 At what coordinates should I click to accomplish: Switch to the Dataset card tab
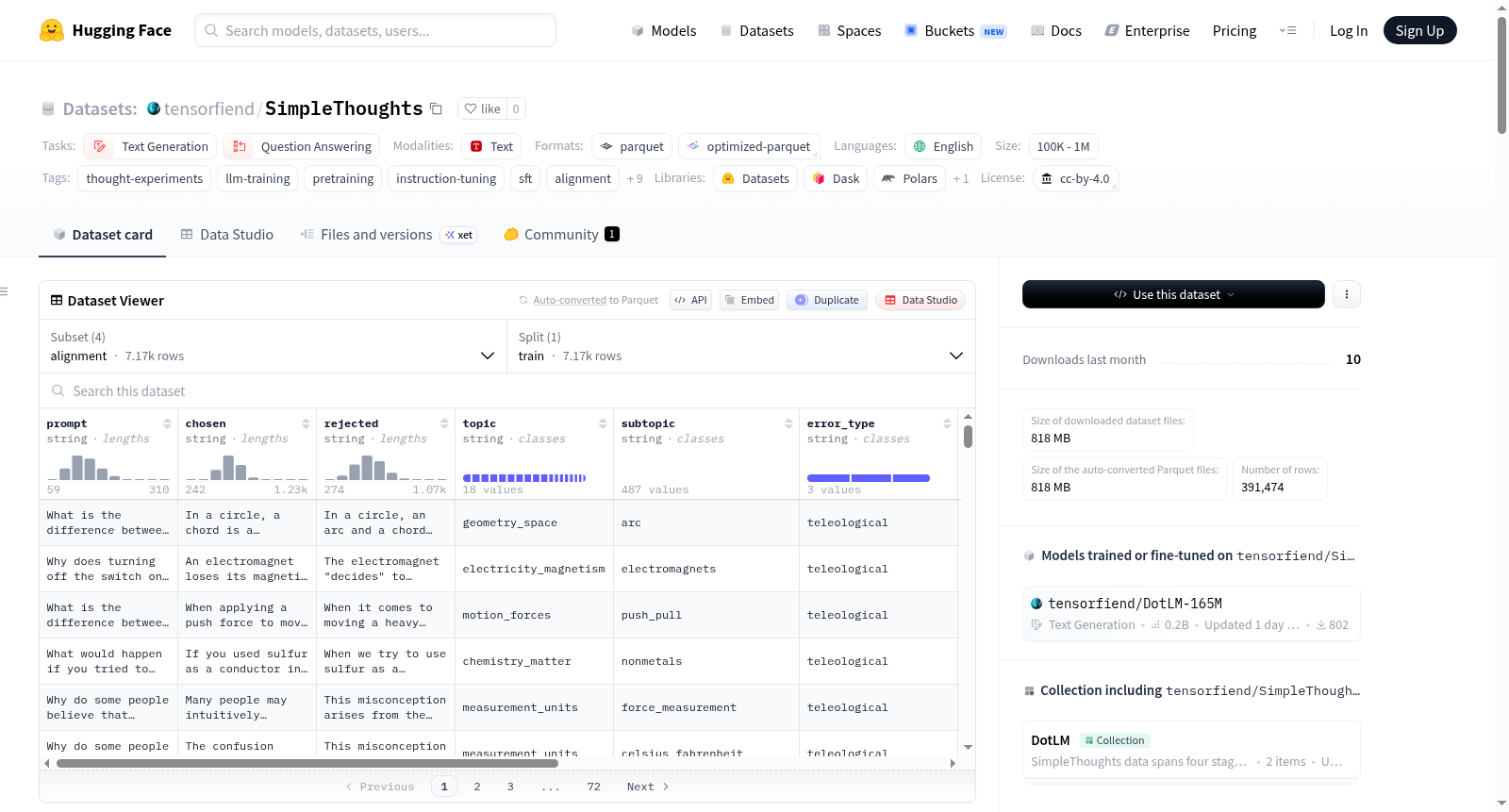point(103,234)
